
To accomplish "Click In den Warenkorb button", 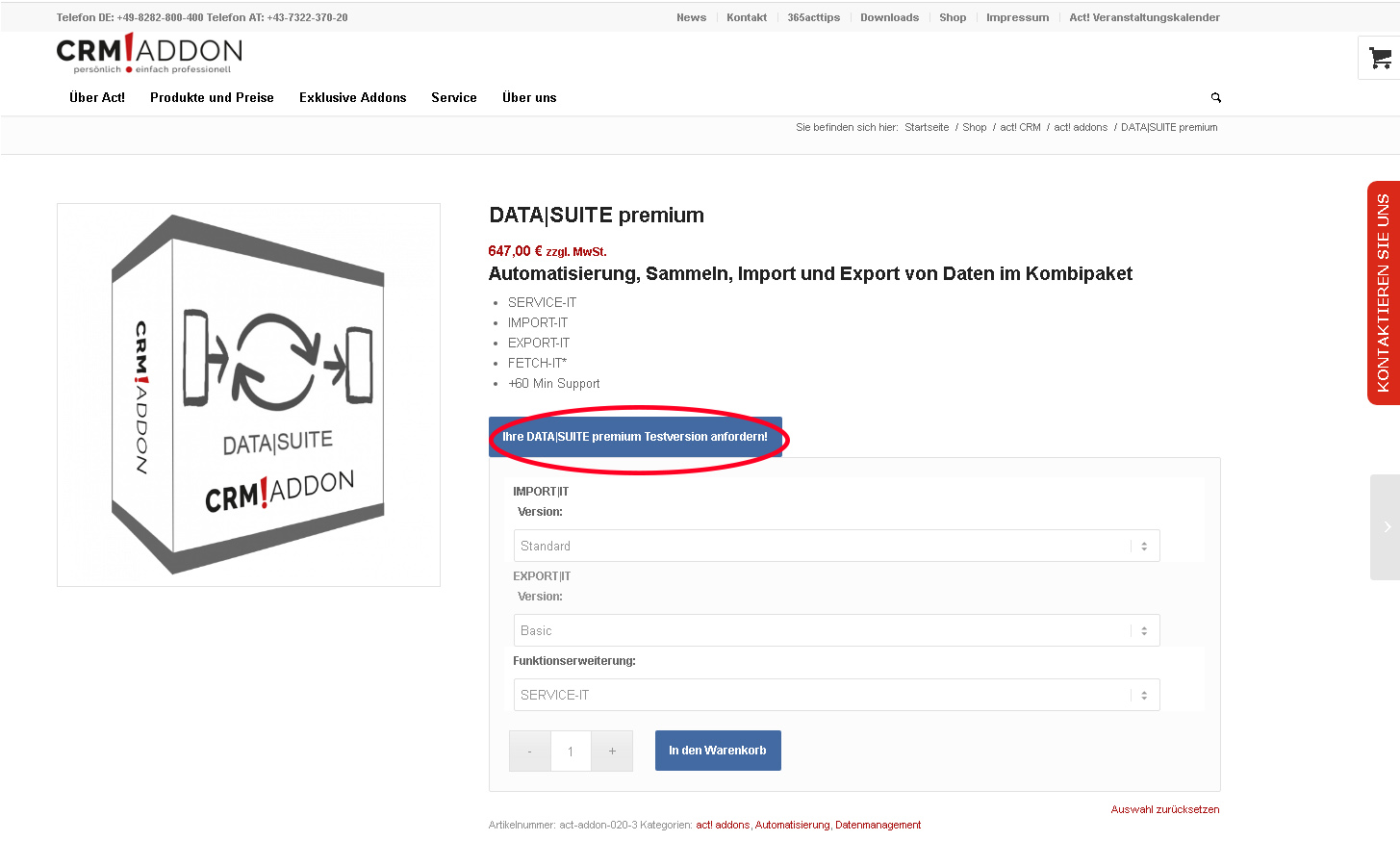I will [718, 751].
